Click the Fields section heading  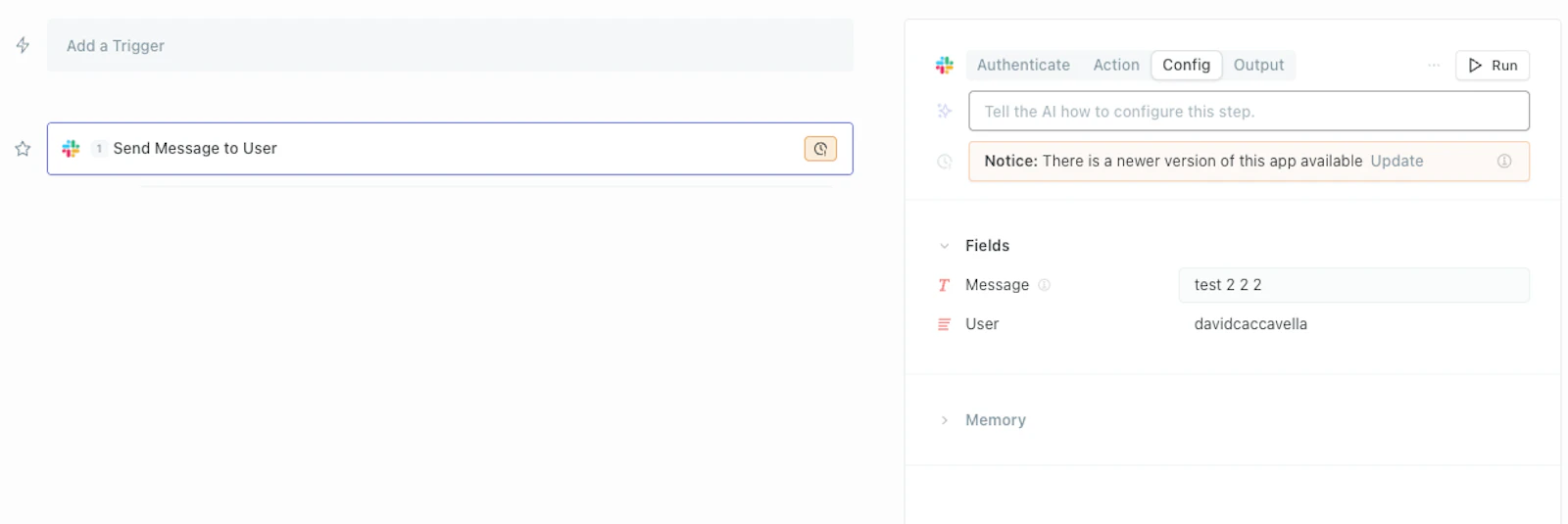987,246
